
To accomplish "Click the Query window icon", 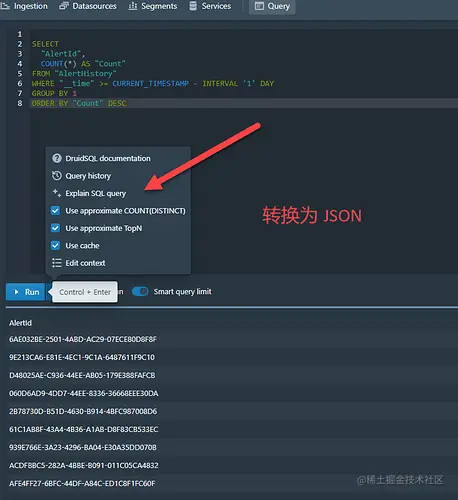I will coord(259,6).
